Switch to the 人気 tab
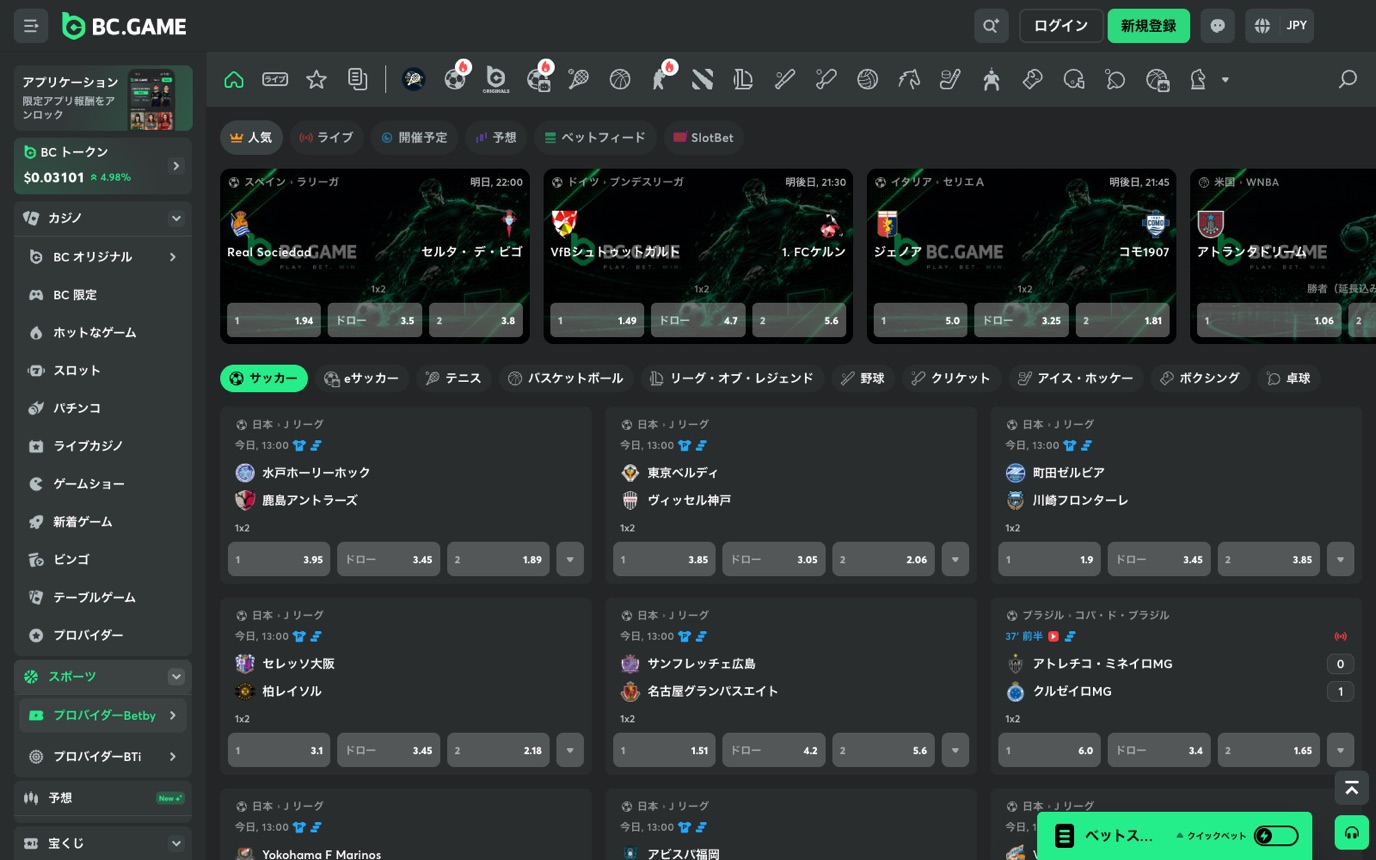 [251, 138]
